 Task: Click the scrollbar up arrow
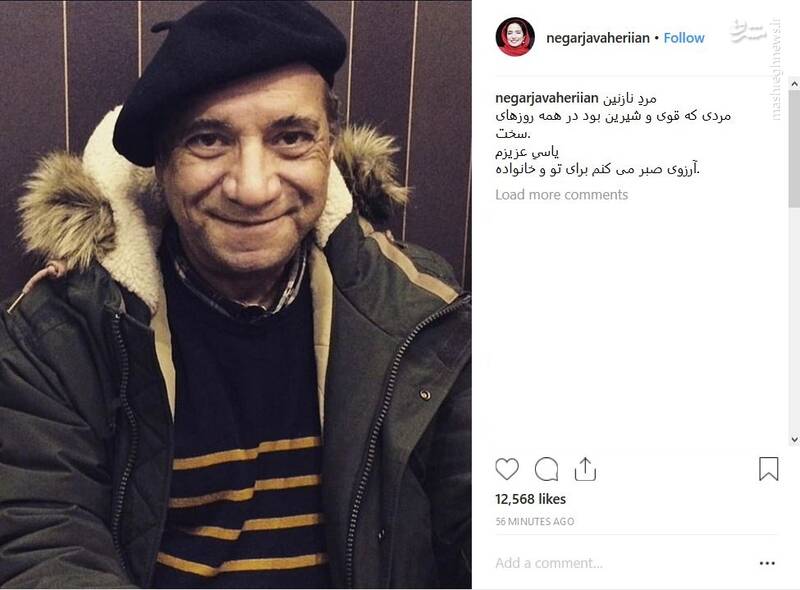pyautogui.click(x=794, y=83)
